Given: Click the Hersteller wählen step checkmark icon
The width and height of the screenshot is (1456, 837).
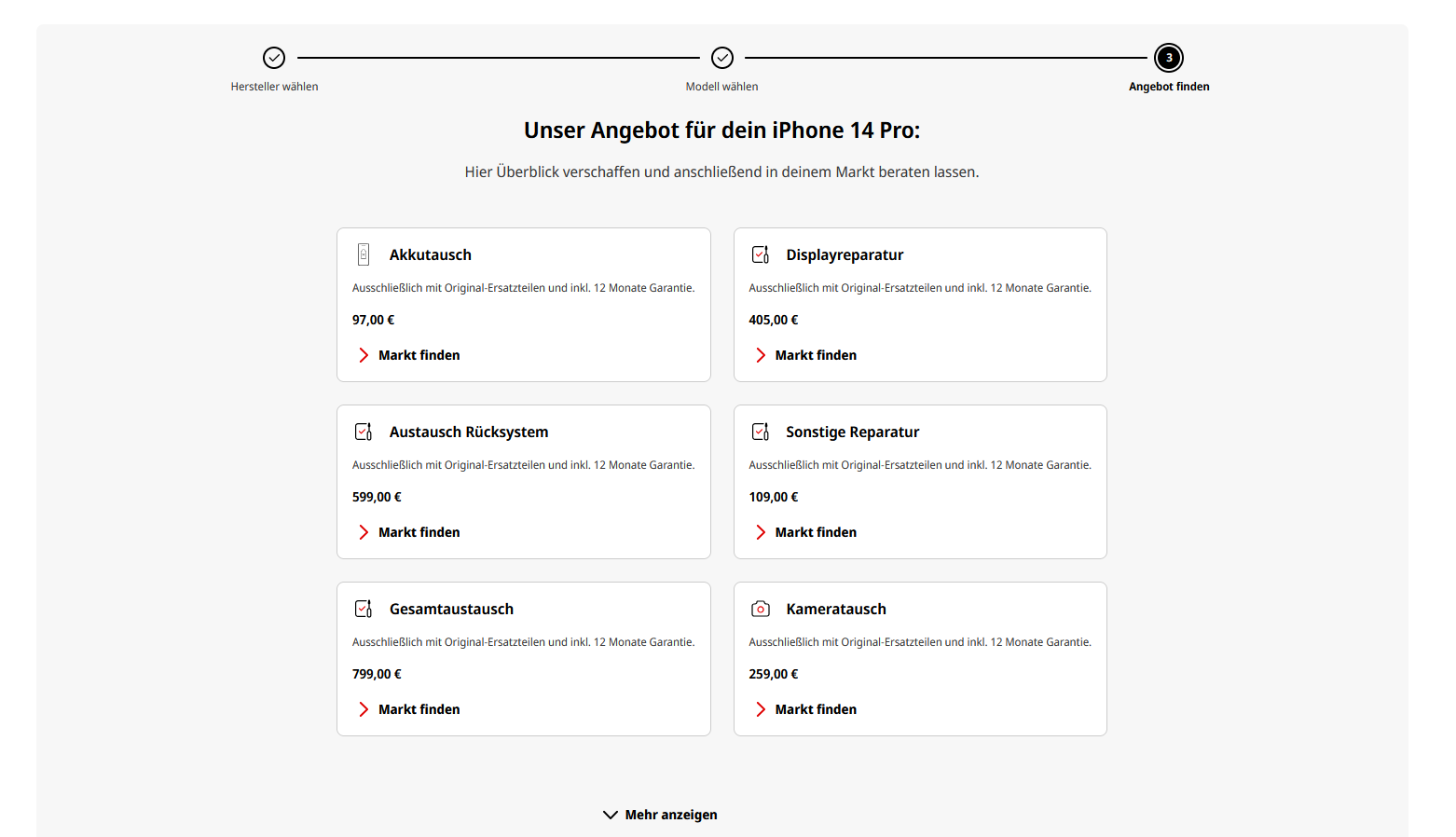Looking at the screenshot, I should pos(274,58).
